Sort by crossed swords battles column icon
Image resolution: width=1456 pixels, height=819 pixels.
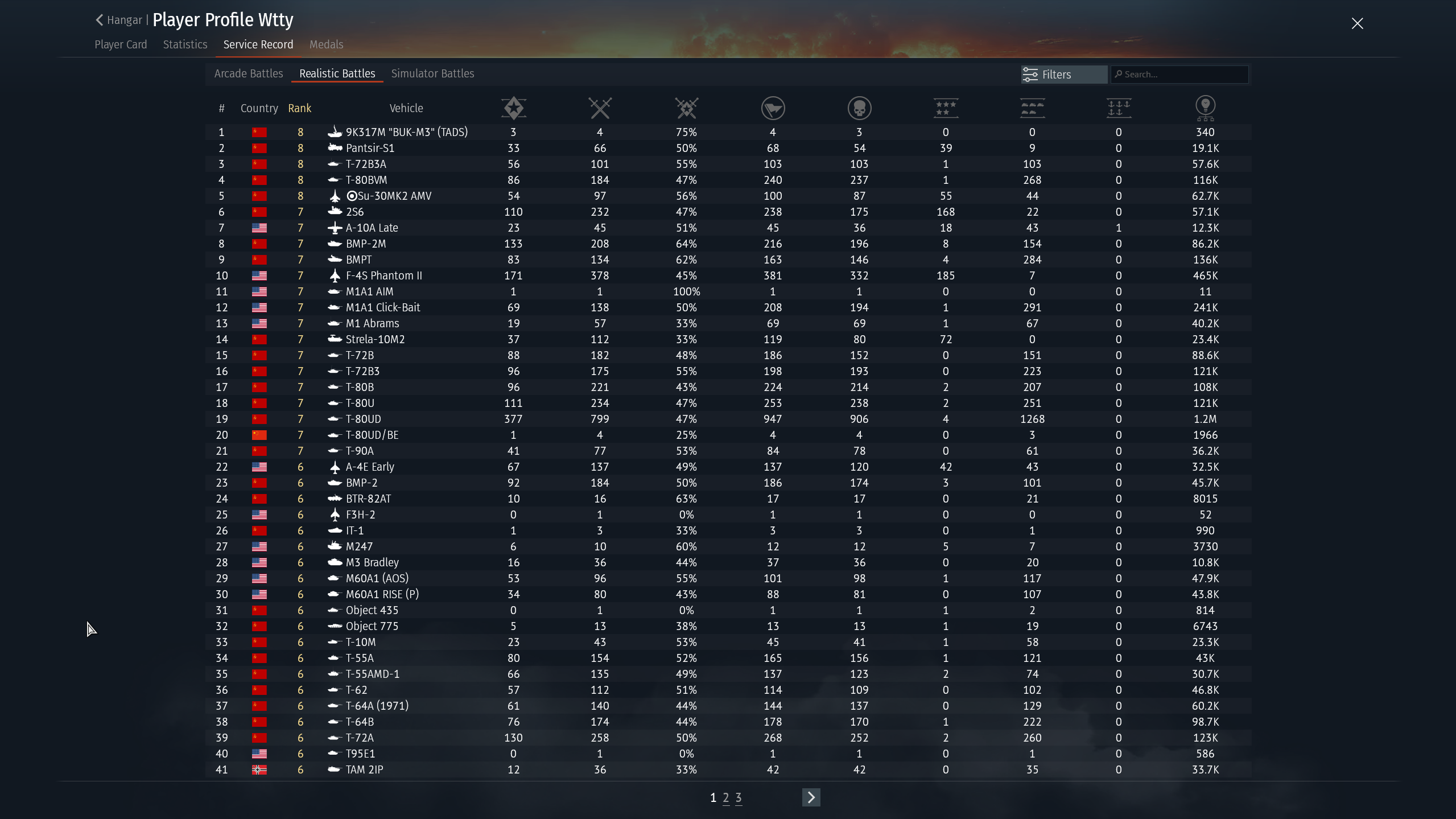(x=600, y=108)
